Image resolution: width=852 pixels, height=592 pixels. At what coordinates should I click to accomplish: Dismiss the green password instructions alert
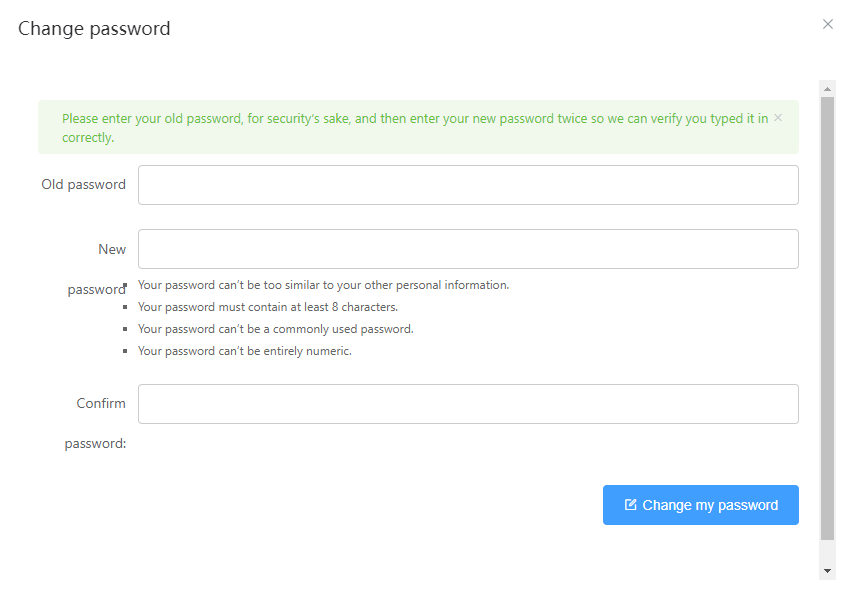coord(777,117)
